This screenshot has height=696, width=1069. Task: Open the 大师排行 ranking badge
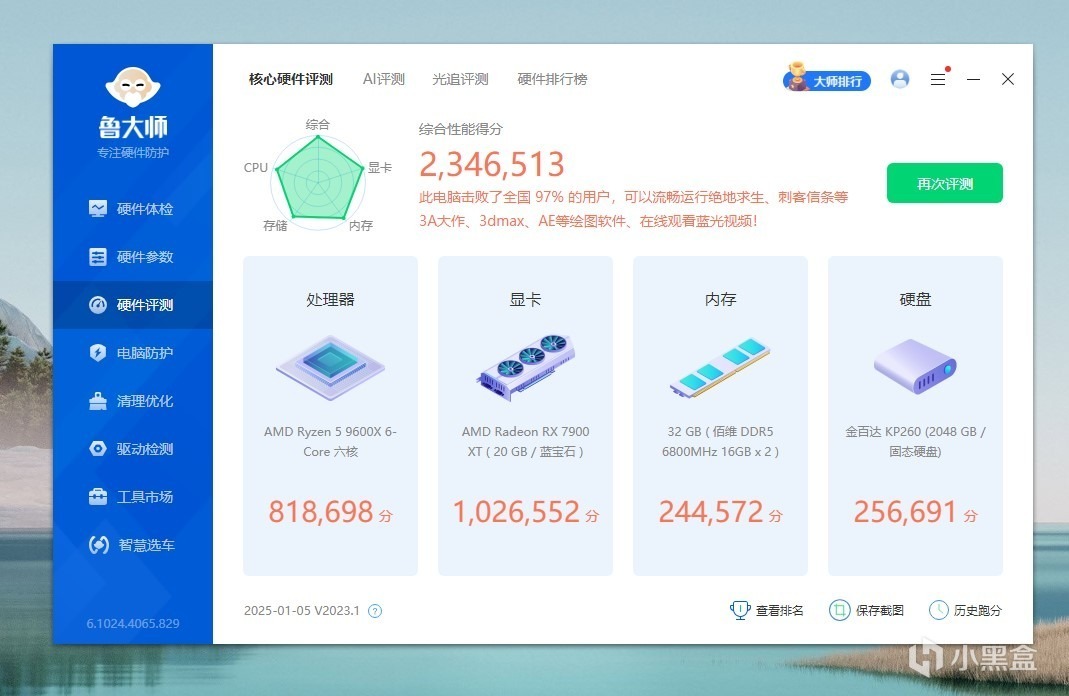pyautogui.click(x=826, y=80)
